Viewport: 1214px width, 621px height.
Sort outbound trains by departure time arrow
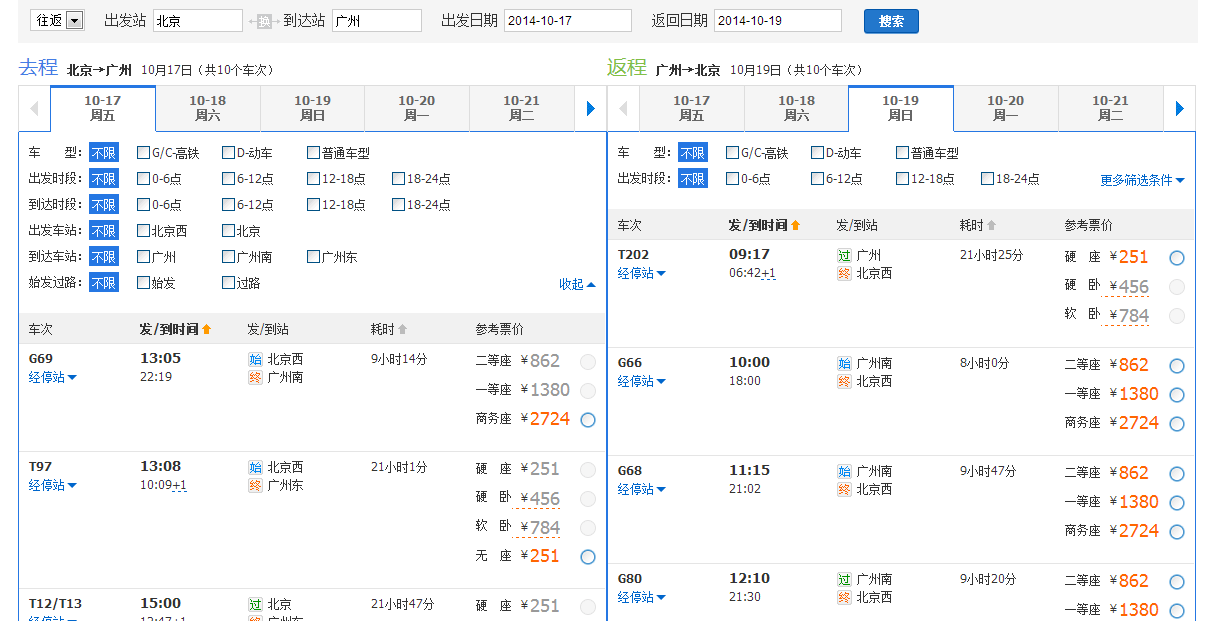(207, 329)
